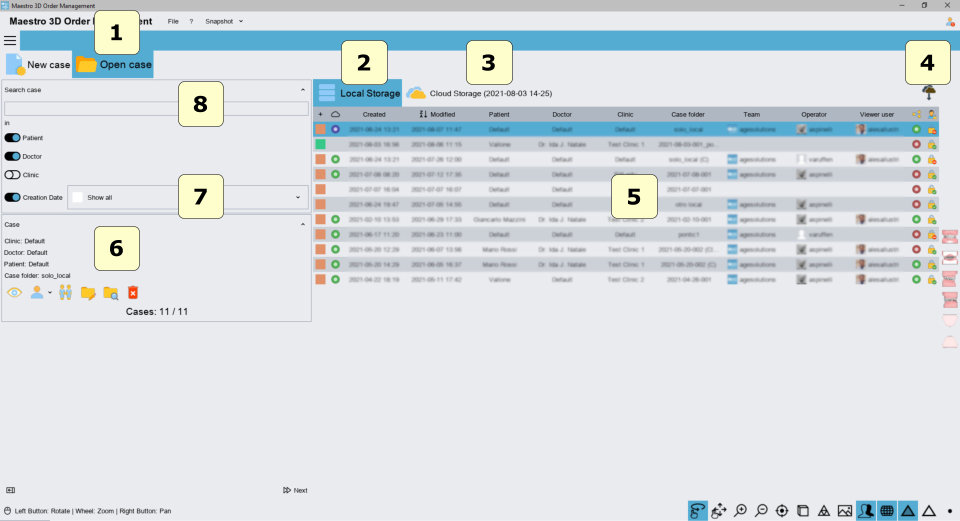Collapse the Case panel
960x521 pixels.
(x=302, y=225)
